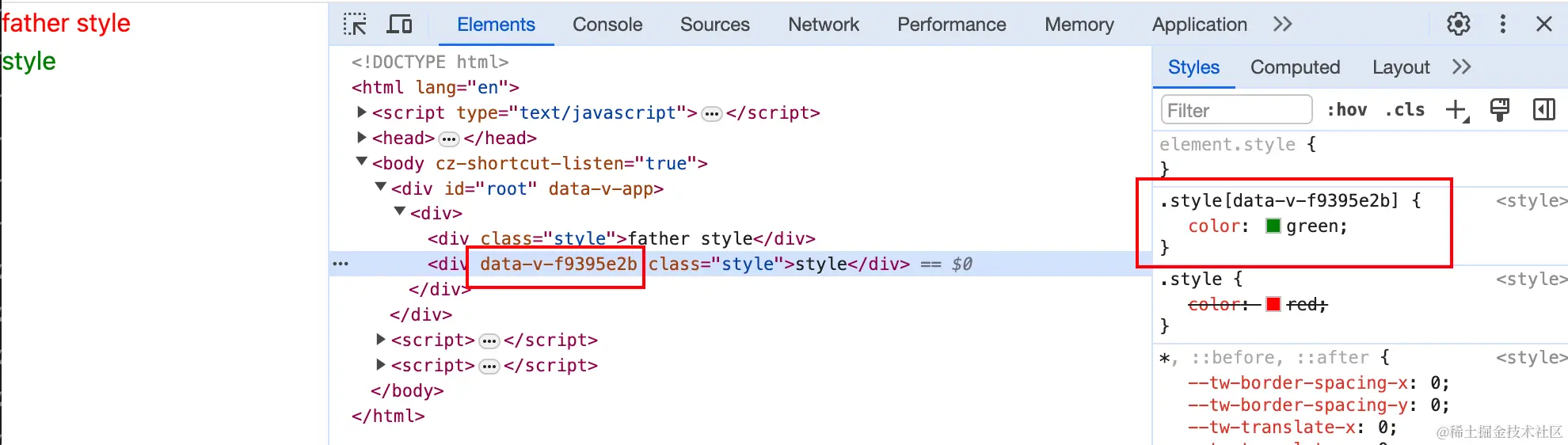Open actions dots for the selected DOM row

(341, 264)
